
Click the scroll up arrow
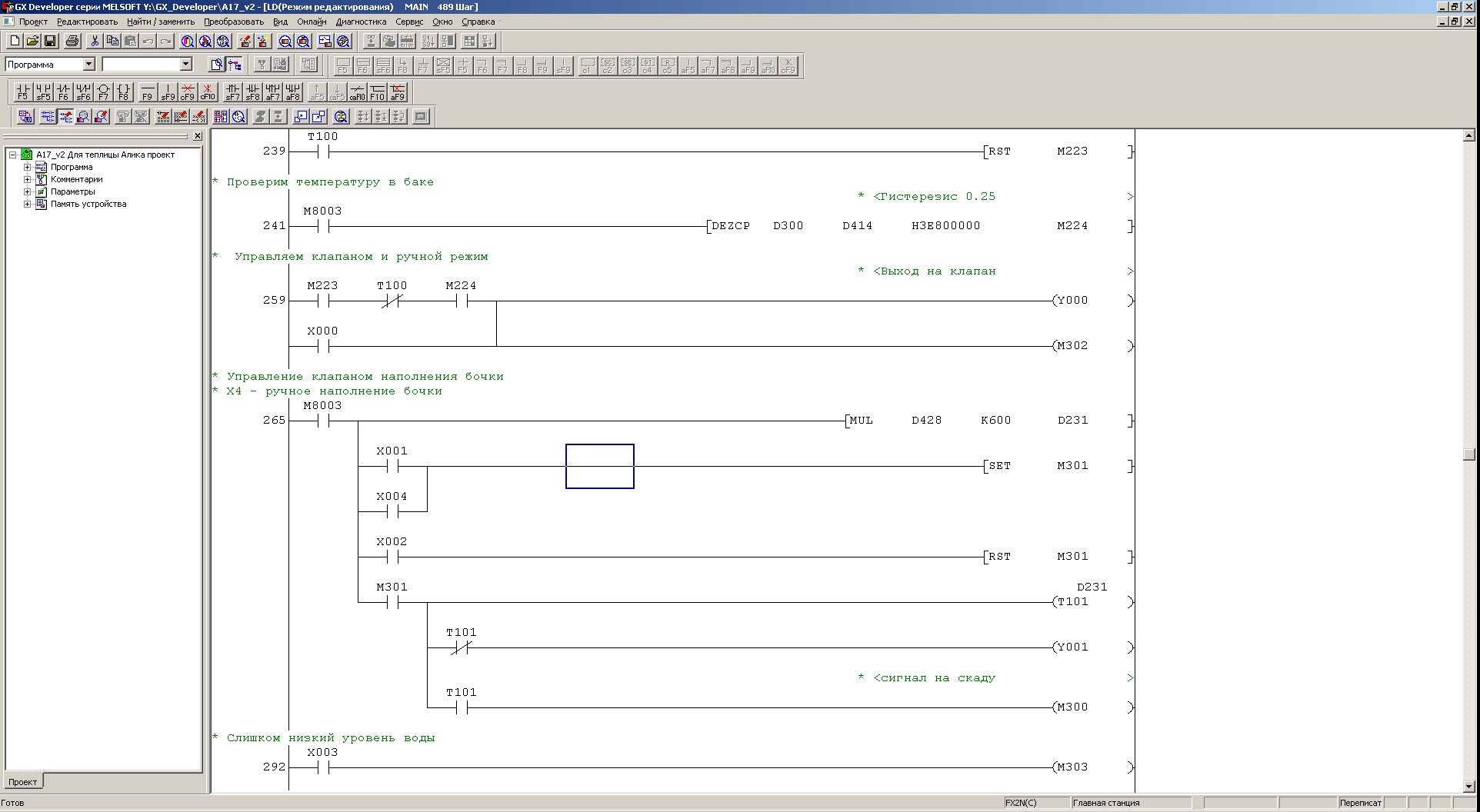[1469, 136]
